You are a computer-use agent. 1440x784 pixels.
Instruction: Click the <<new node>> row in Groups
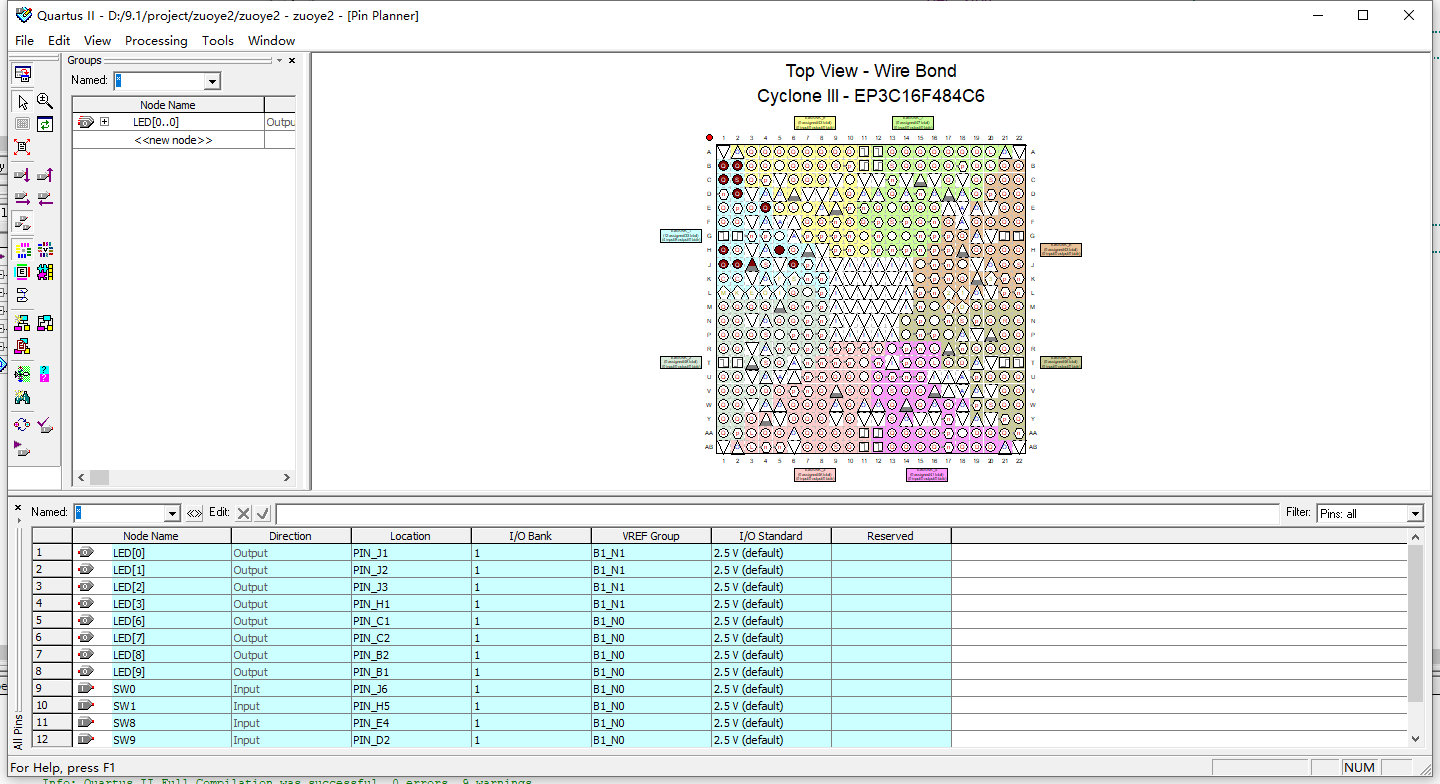click(x=173, y=140)
